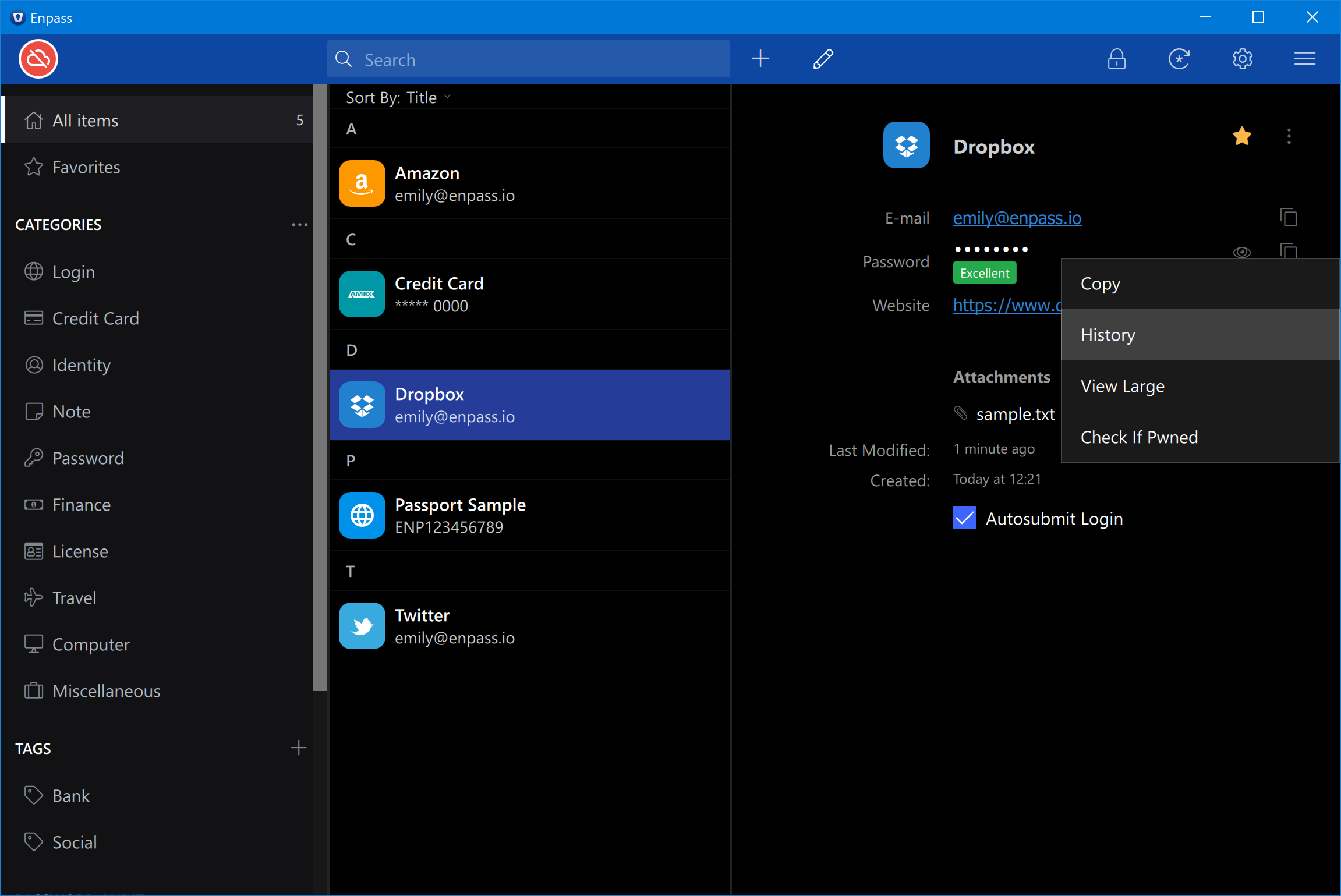Click the Amazon item icon
The width and height of the screenshot is (1341, 896).
362,183
